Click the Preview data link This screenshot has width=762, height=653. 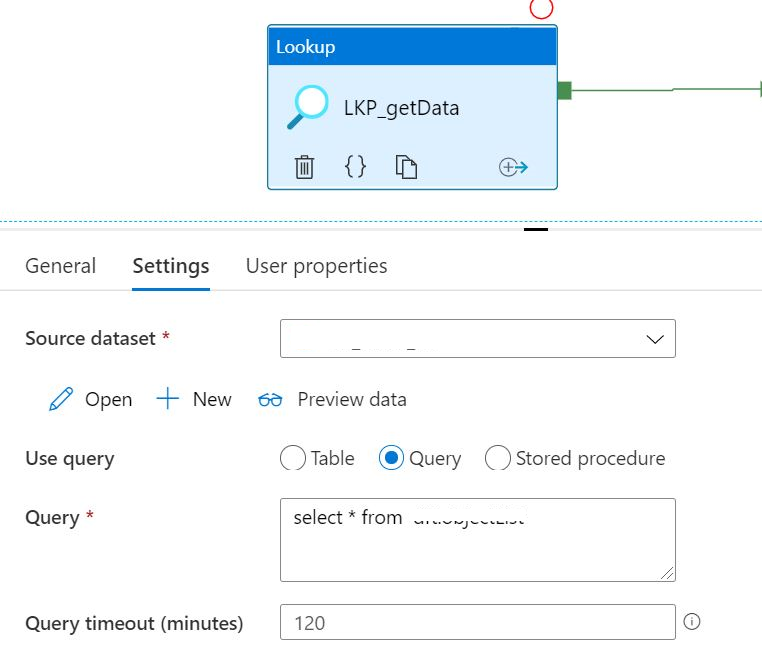click(352, 399)
